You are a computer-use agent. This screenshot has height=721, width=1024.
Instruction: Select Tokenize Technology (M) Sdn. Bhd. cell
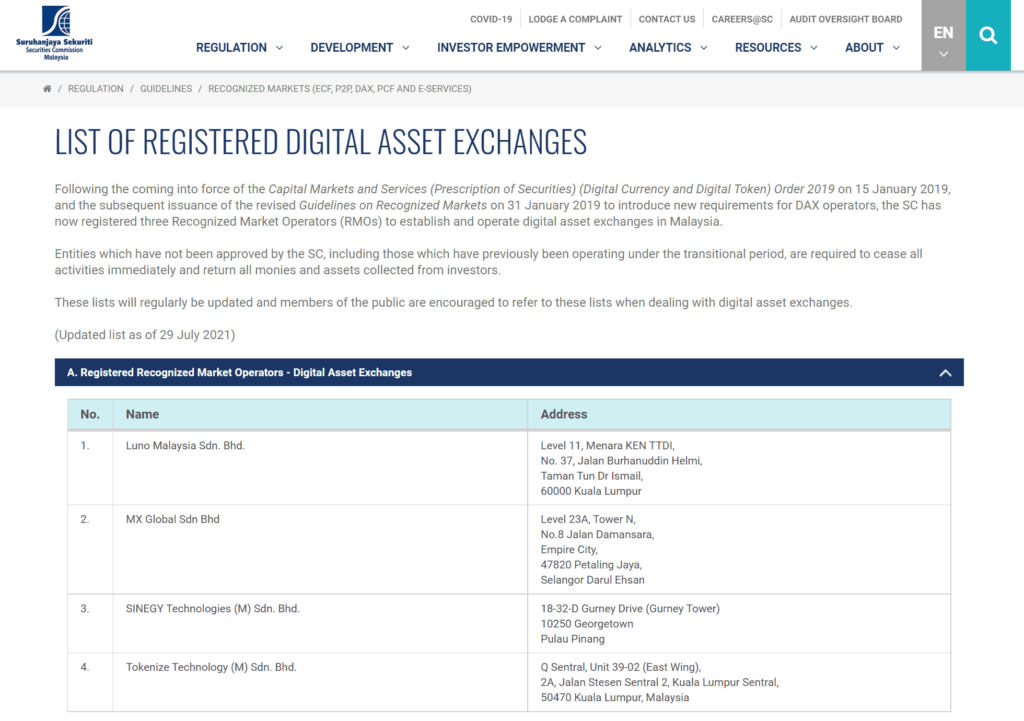(320, 682)
